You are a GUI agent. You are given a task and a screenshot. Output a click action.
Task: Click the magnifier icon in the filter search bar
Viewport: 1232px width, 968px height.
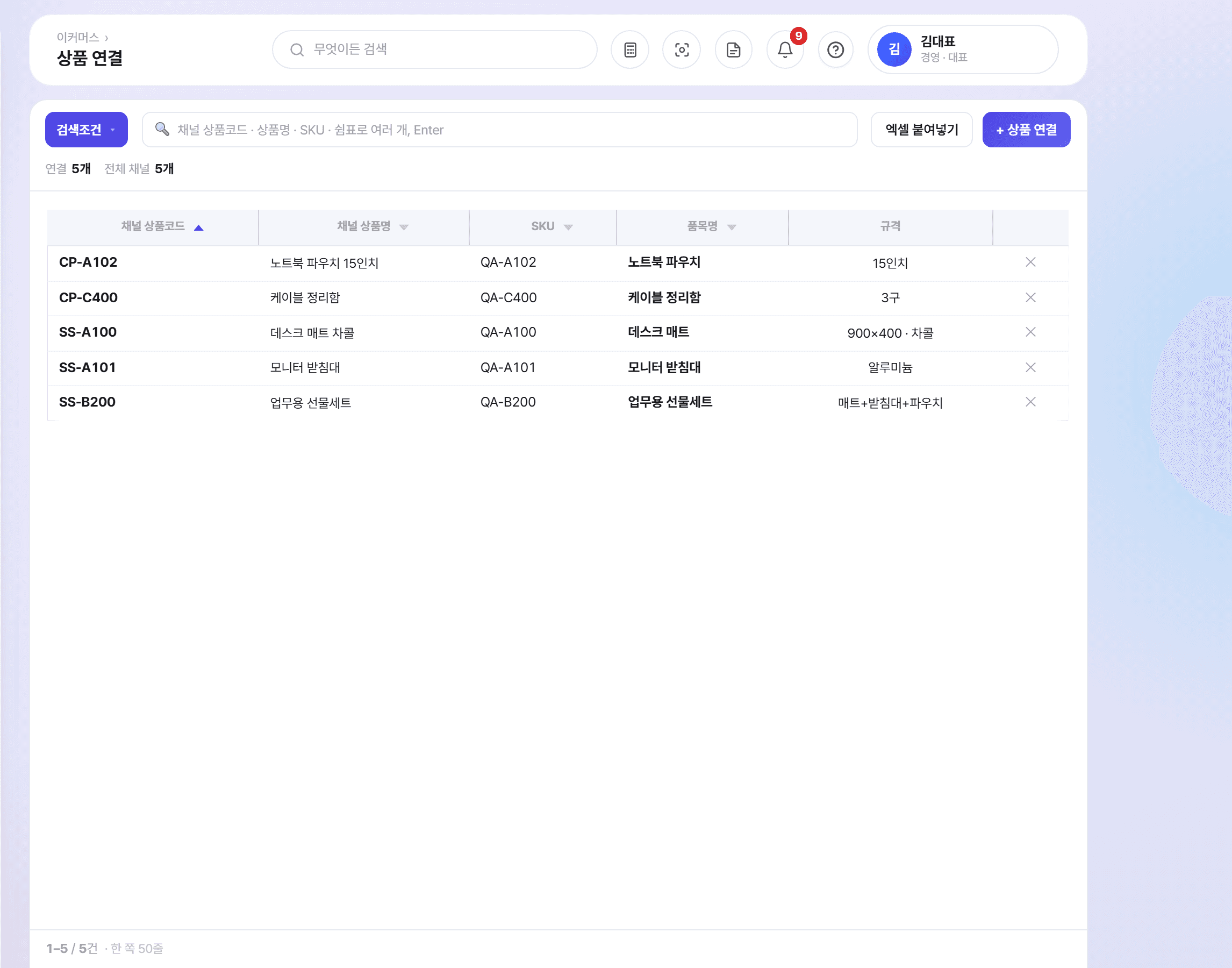click(x=162, y=129)
